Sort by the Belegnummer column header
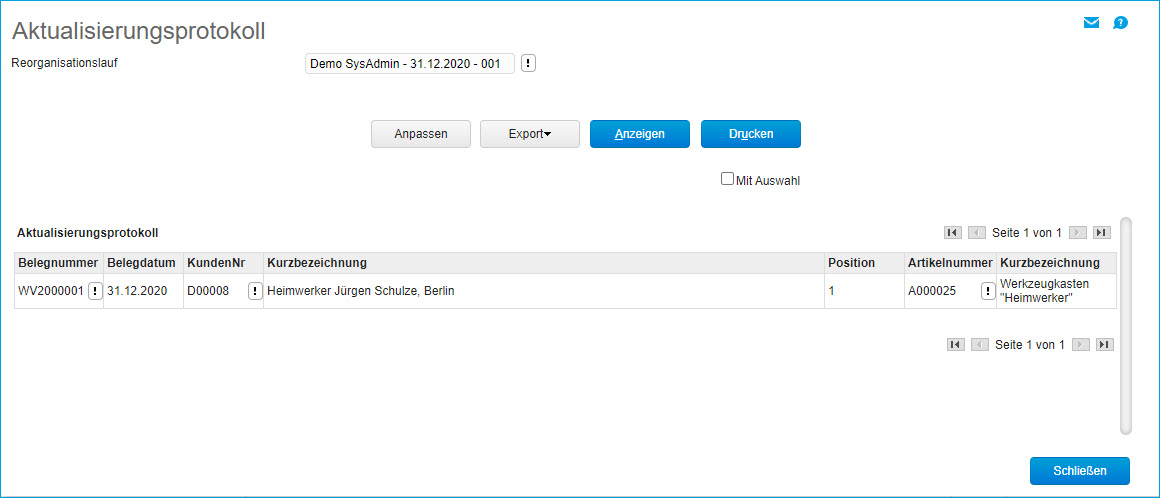This screenshot has width=1160, height=498. (x=58, y=263)
